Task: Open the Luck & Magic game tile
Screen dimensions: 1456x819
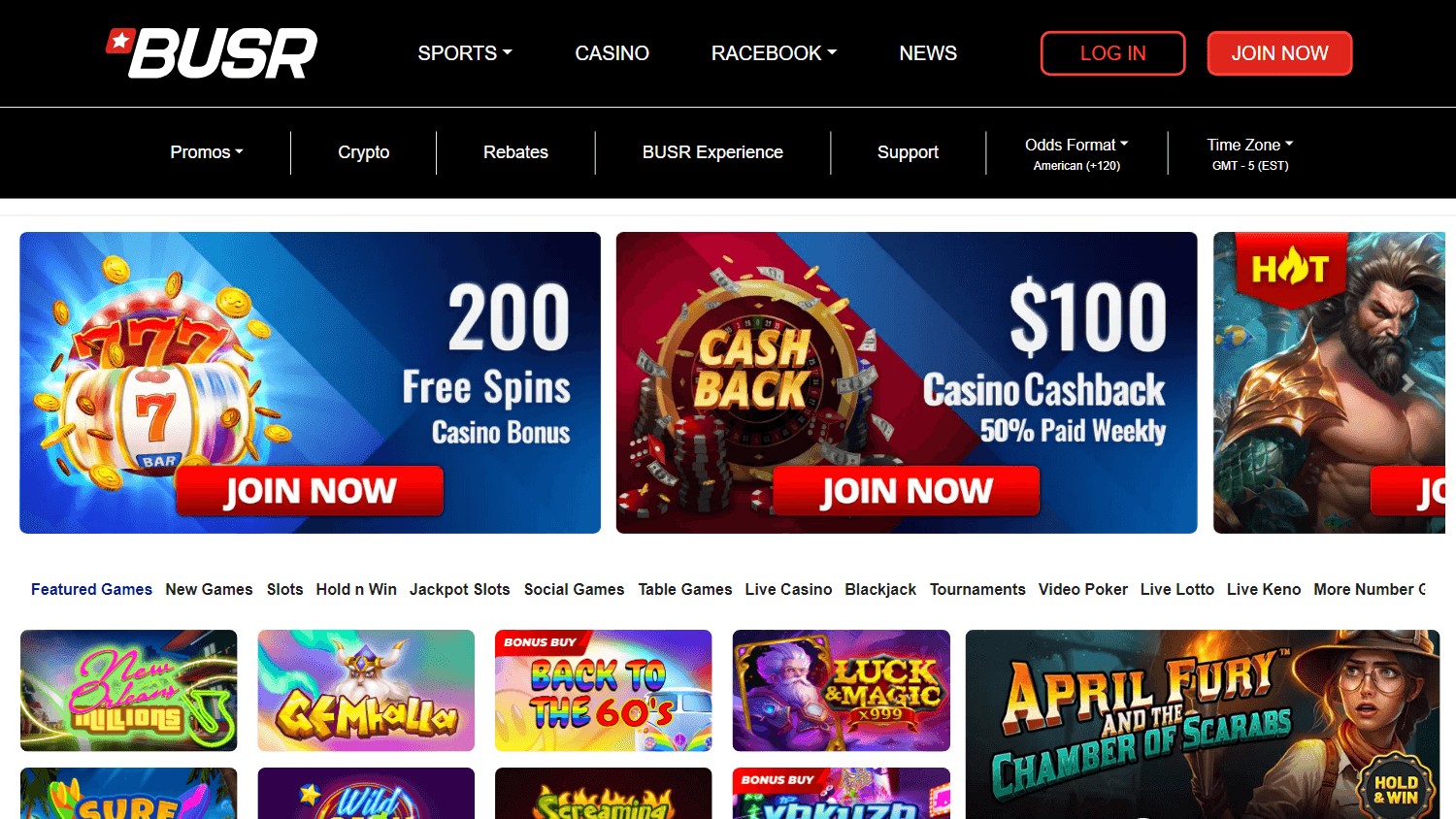Action: click(x=842, y=690)
